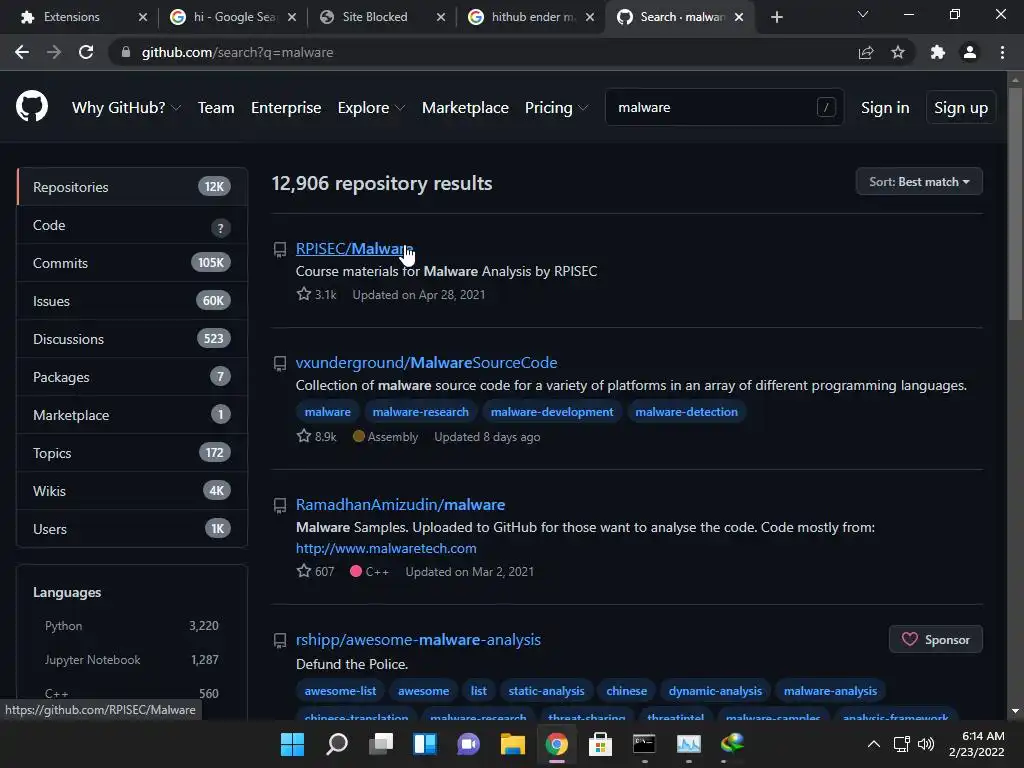Expand the Why GitHub? menu

(126, 108)
